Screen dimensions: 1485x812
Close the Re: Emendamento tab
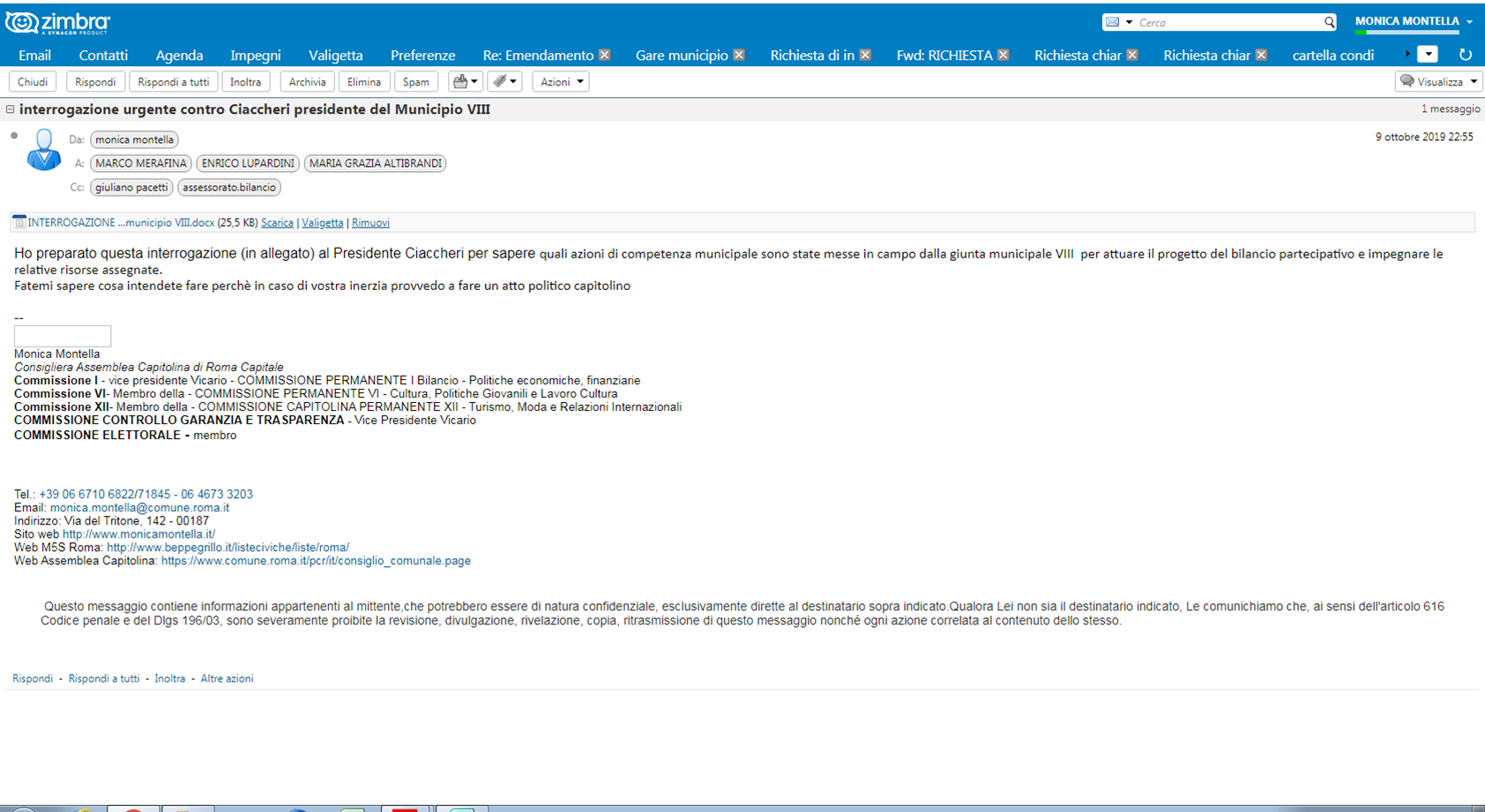[x=604, y=55]
